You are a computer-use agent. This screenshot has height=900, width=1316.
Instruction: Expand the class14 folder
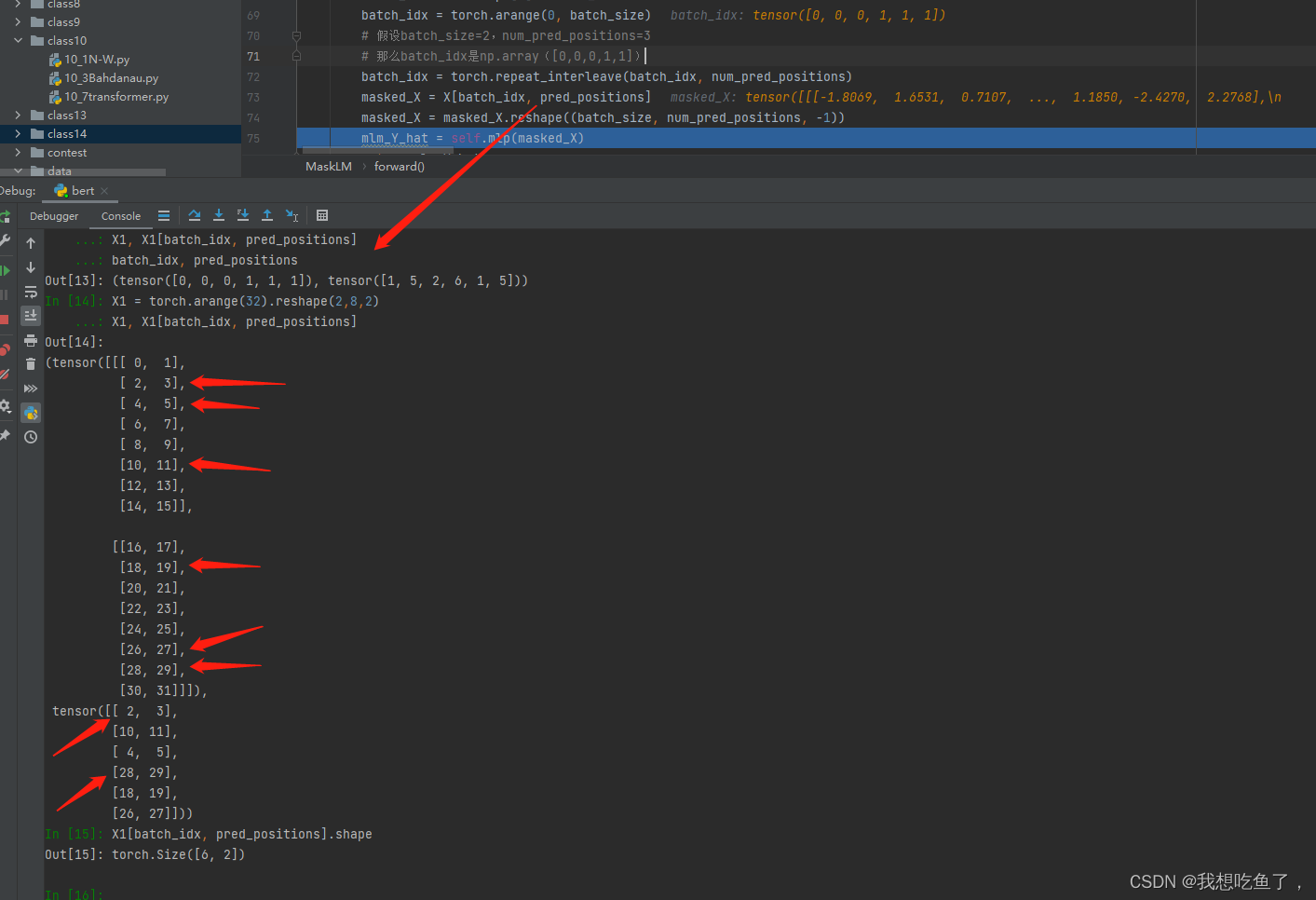tap(18, 133)
